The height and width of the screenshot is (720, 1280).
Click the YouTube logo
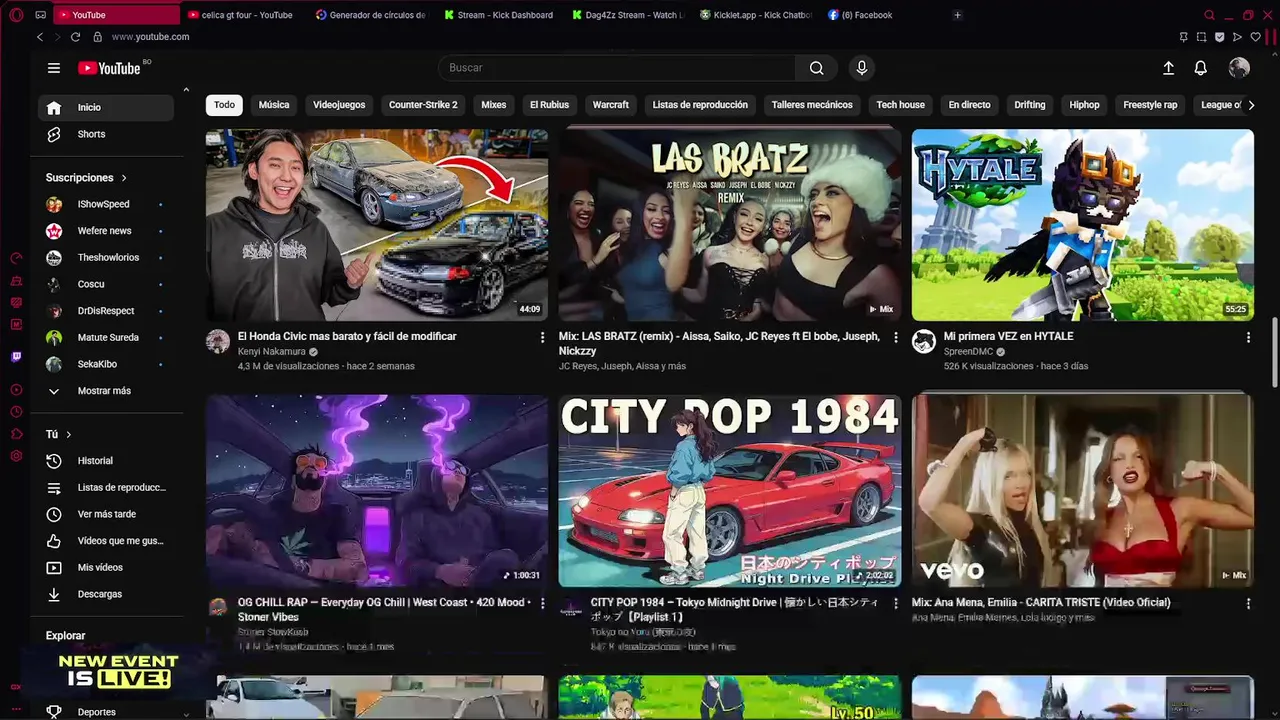tap(110, 68)
